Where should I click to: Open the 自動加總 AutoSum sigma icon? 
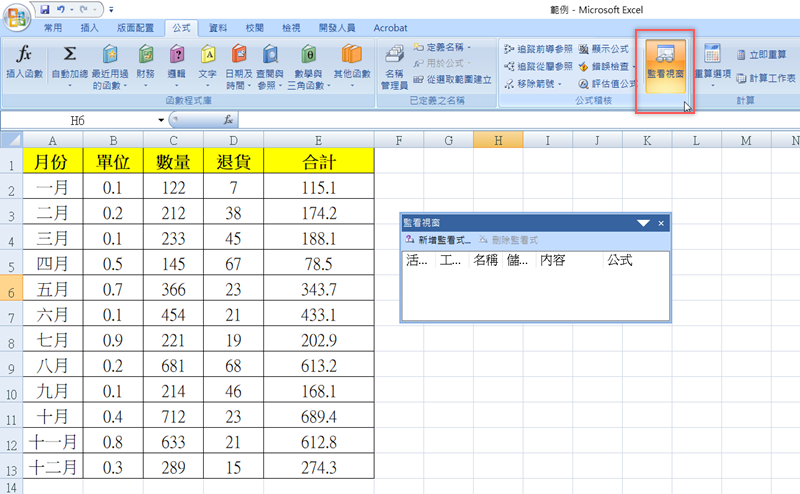[69, 54]
